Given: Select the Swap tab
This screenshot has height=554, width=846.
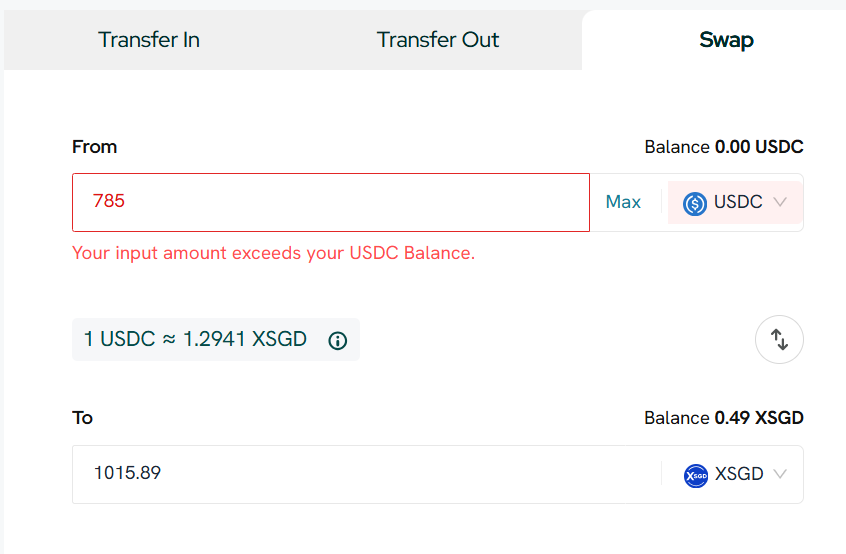Looking at the screenshot, I should point(726,40).
